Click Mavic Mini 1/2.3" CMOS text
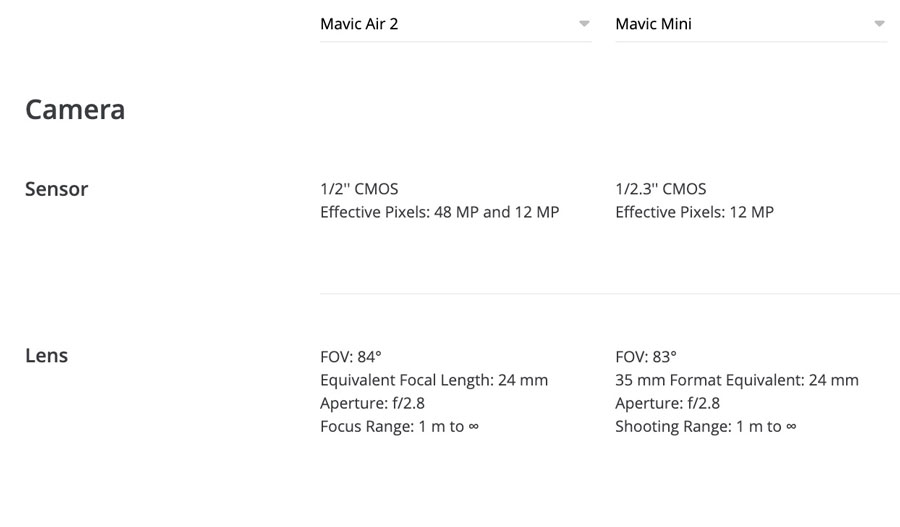 [x=661, y=189]
